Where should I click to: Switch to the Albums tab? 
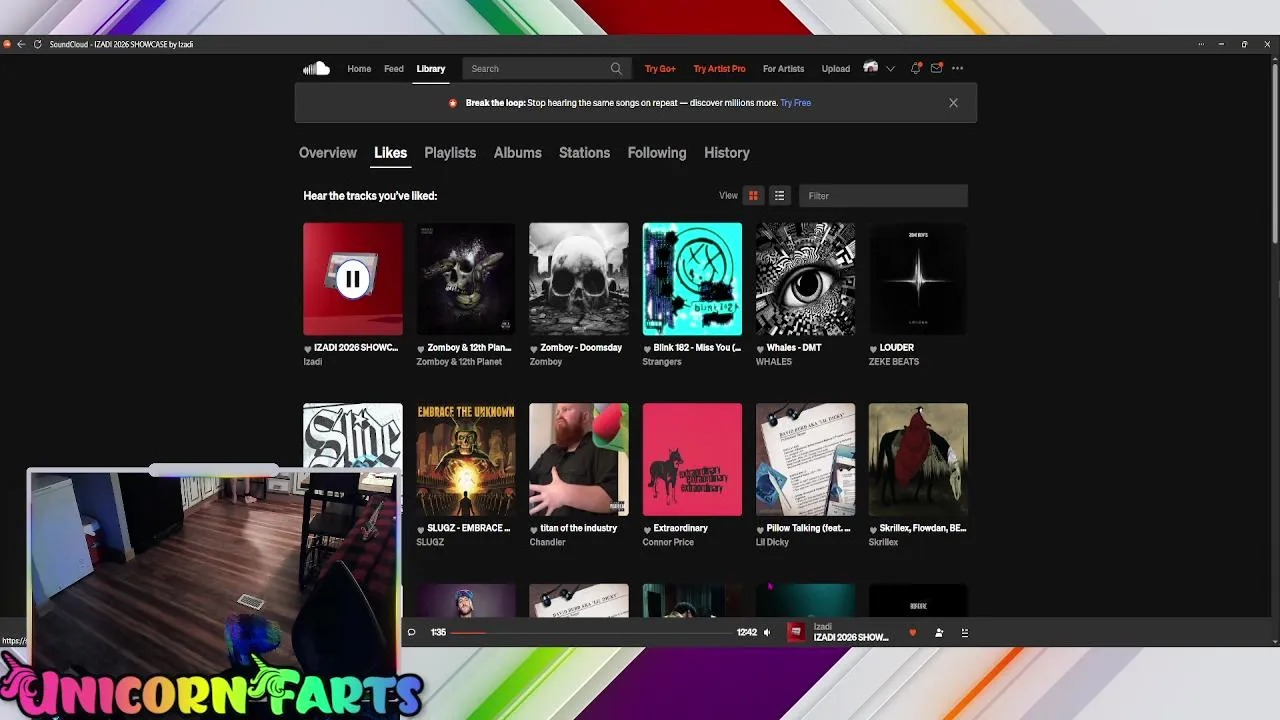click(x=517, y=153)
